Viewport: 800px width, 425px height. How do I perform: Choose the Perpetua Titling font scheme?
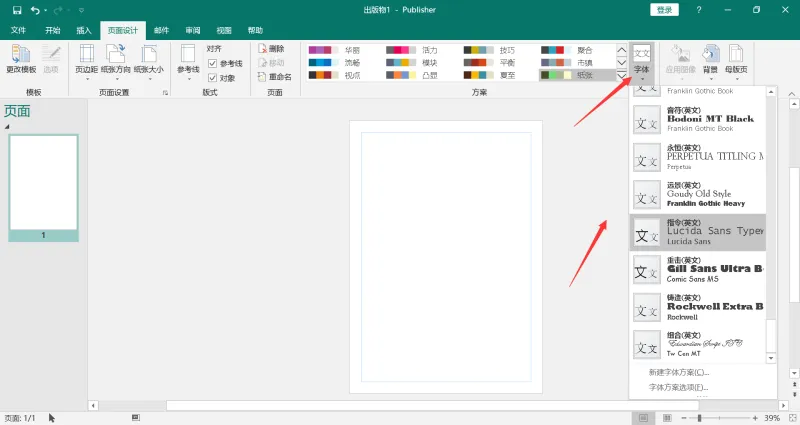click(698, 157)
